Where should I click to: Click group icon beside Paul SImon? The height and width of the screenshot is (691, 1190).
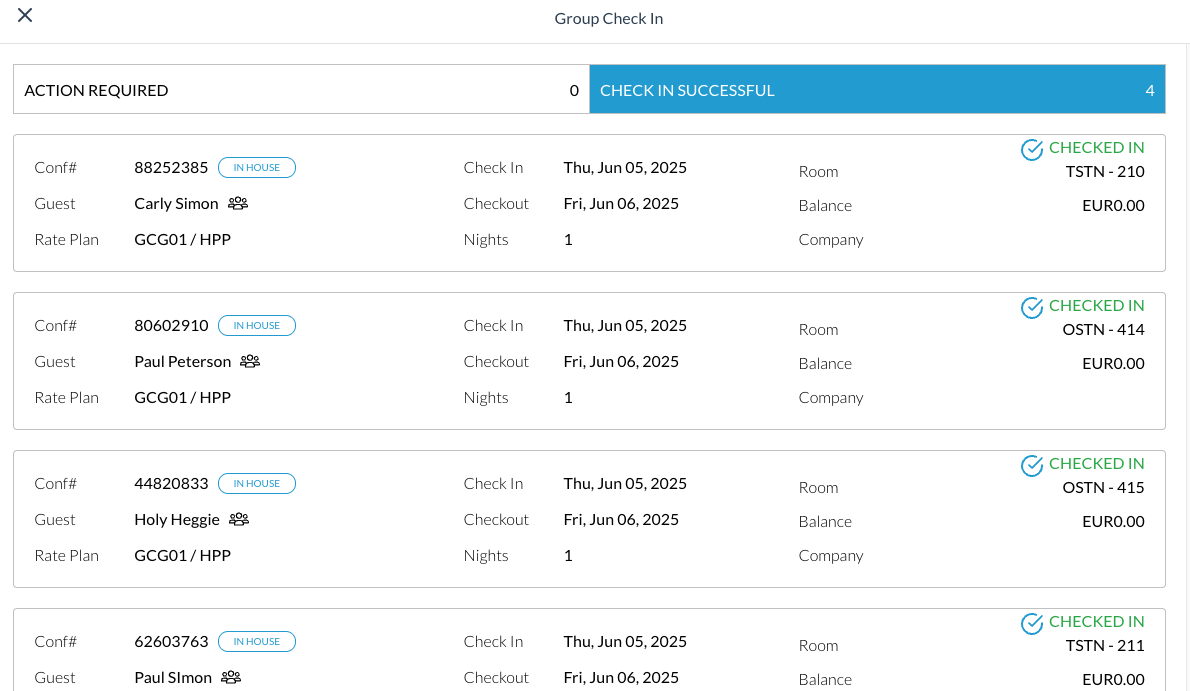tap(231, 677)
